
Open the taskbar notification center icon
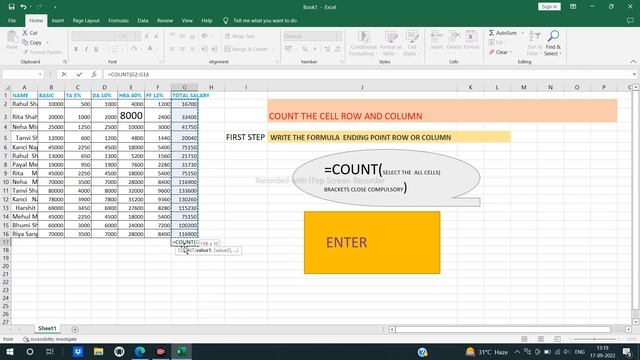(627, 351)
